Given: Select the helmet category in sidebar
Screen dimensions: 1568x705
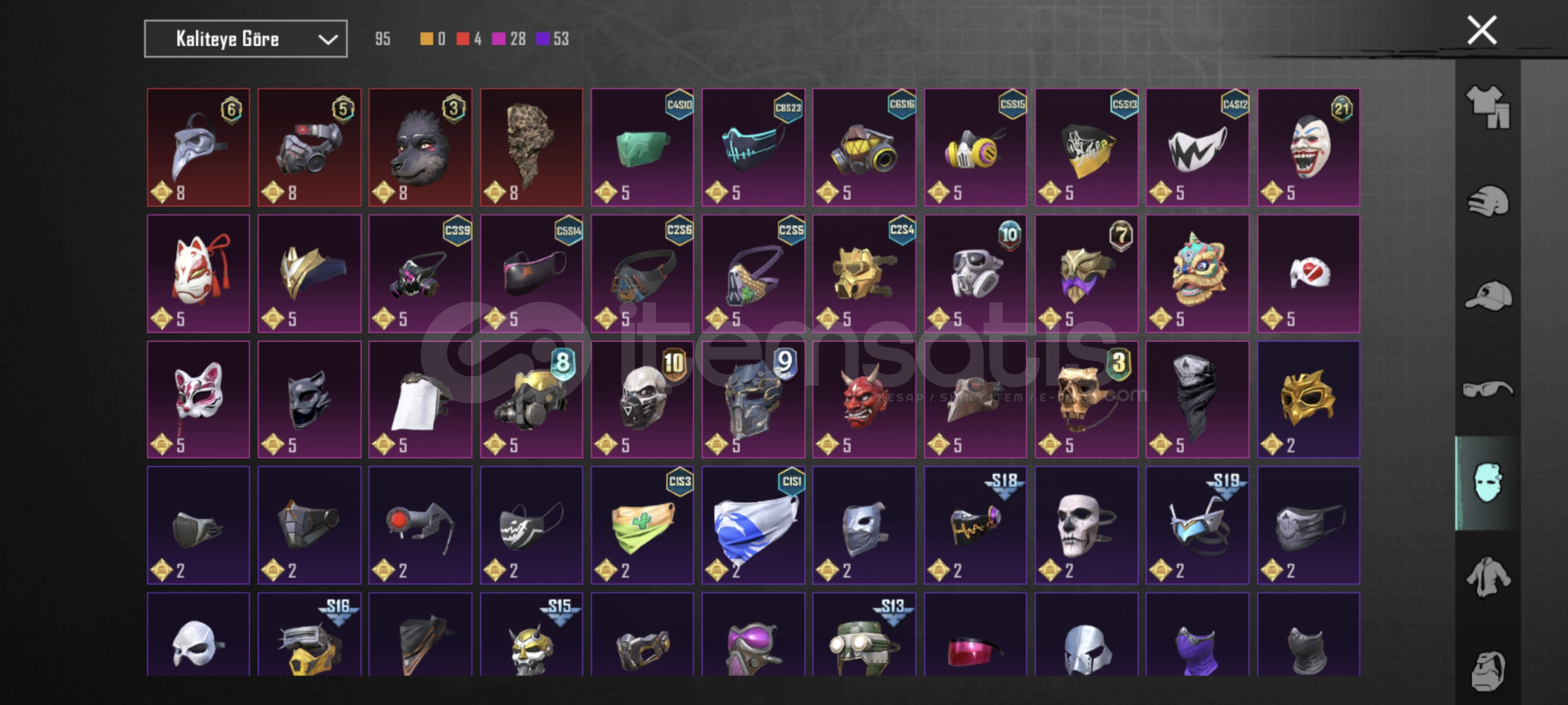Looking at the screenshot, I should tap(1488, 201).
